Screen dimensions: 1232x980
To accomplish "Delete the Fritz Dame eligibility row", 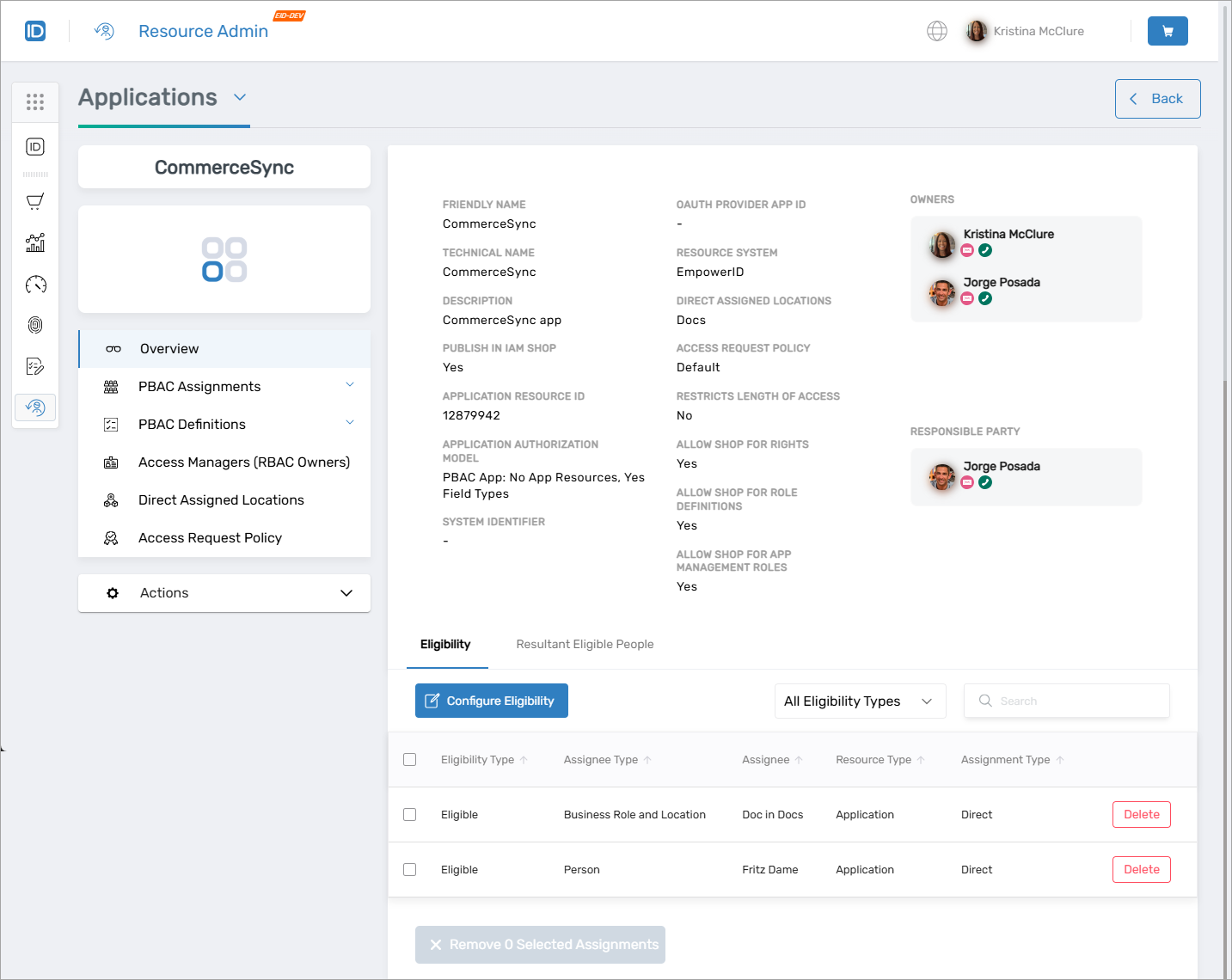I will tap(1142, 870).
